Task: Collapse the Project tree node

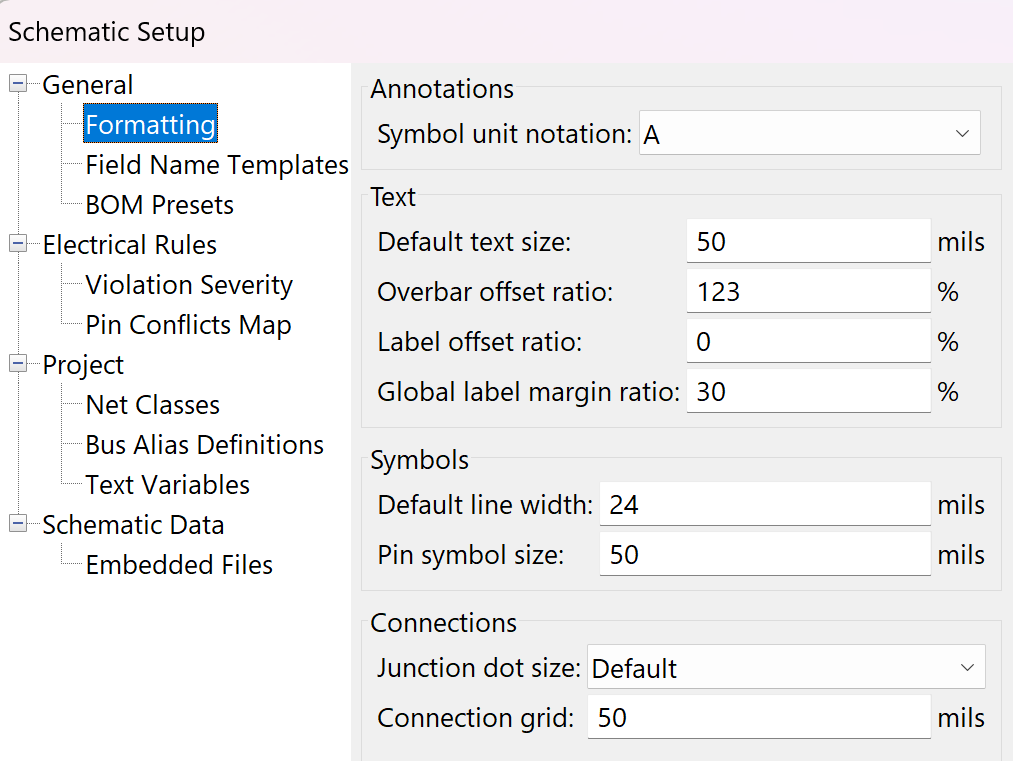Action: coord(17,364)
